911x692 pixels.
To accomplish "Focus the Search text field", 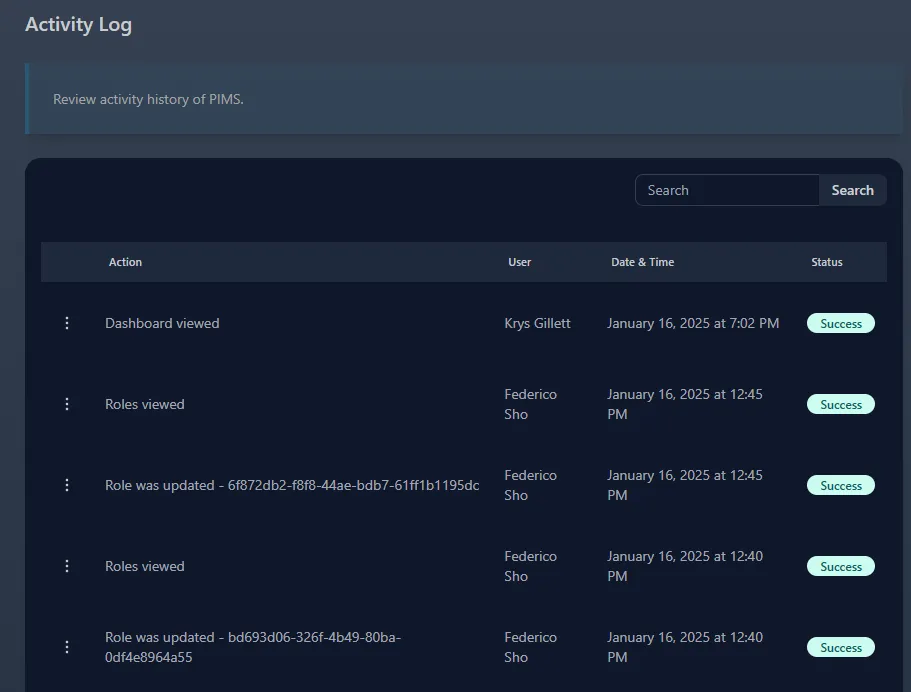I will click(x=727, y=190).
